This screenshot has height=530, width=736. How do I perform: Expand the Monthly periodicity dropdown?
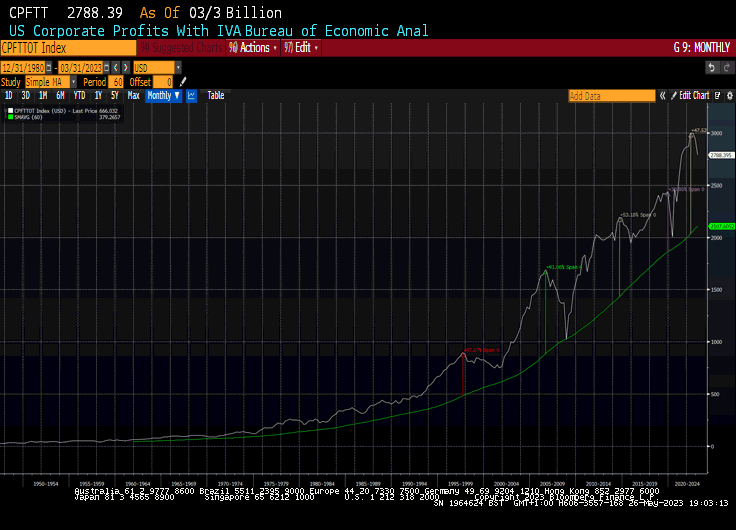[163, 96]
